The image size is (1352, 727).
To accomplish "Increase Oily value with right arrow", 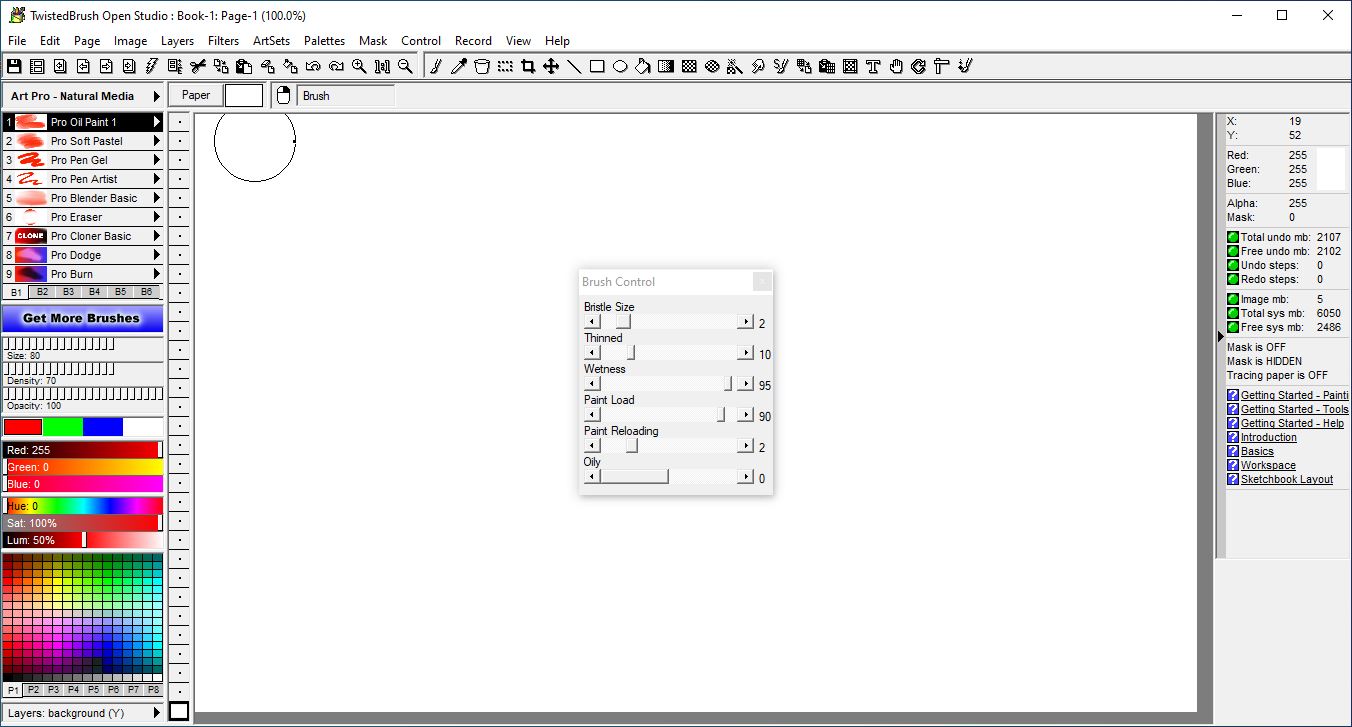I will coord(745,477).
